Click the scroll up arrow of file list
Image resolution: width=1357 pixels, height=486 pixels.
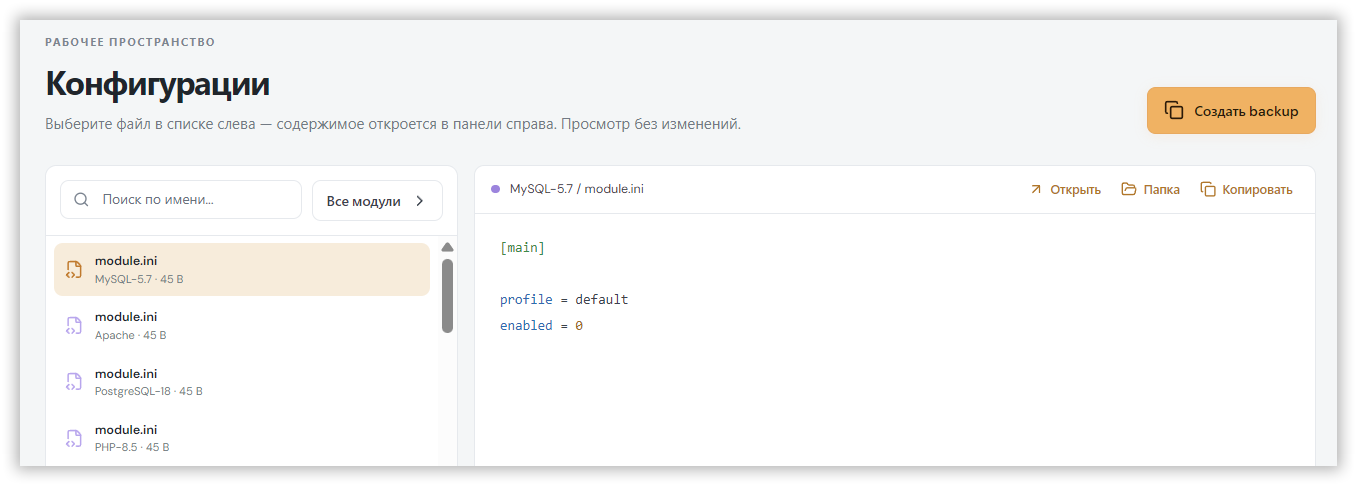click(447, 247)
